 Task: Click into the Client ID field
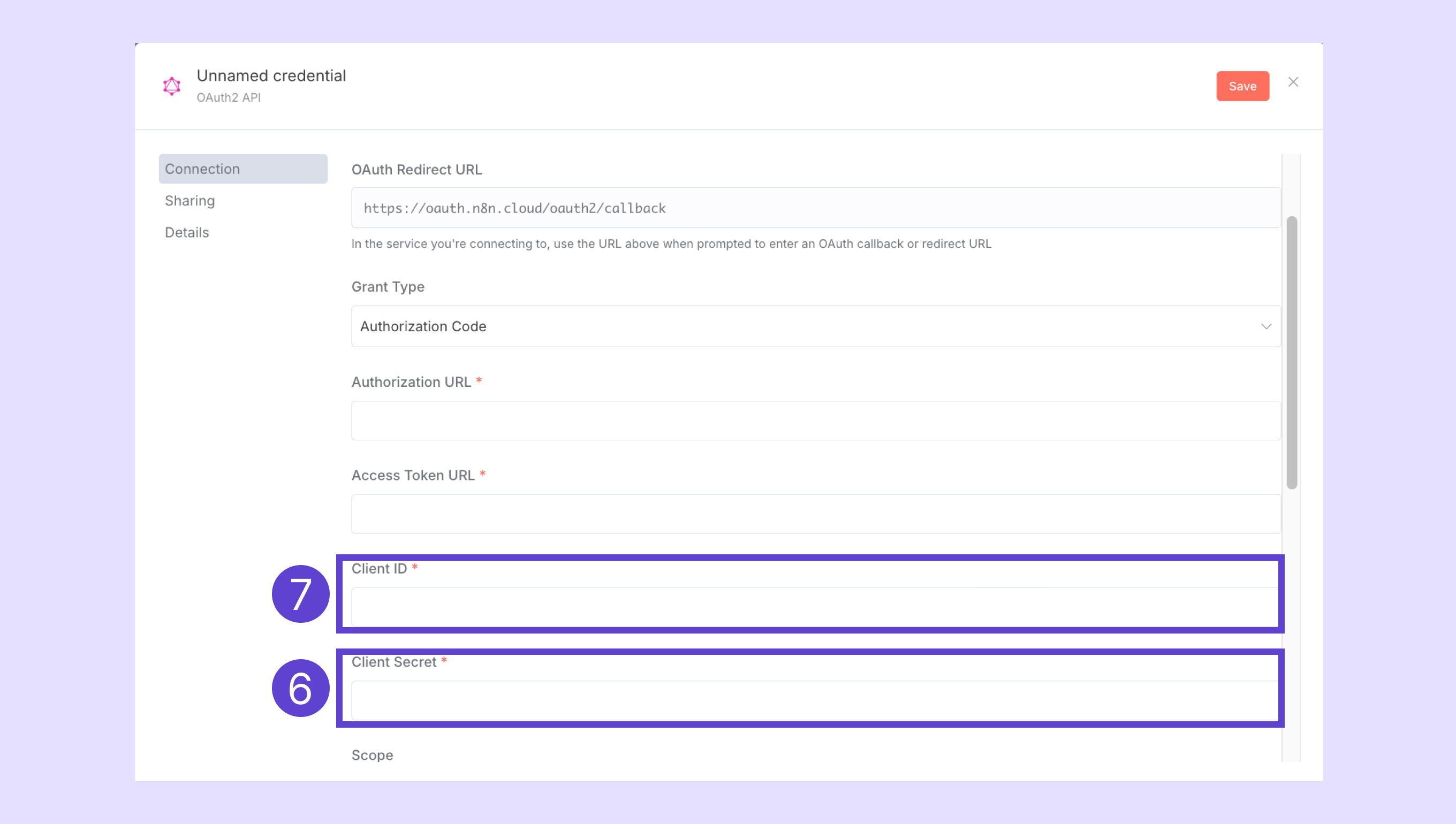(x=815, y=607)
